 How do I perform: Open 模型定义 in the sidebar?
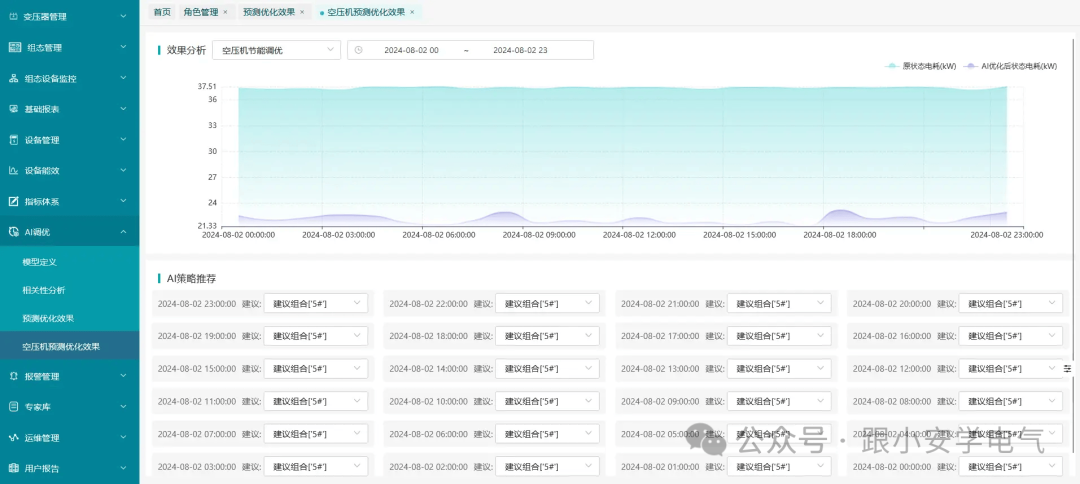point(39,262)
